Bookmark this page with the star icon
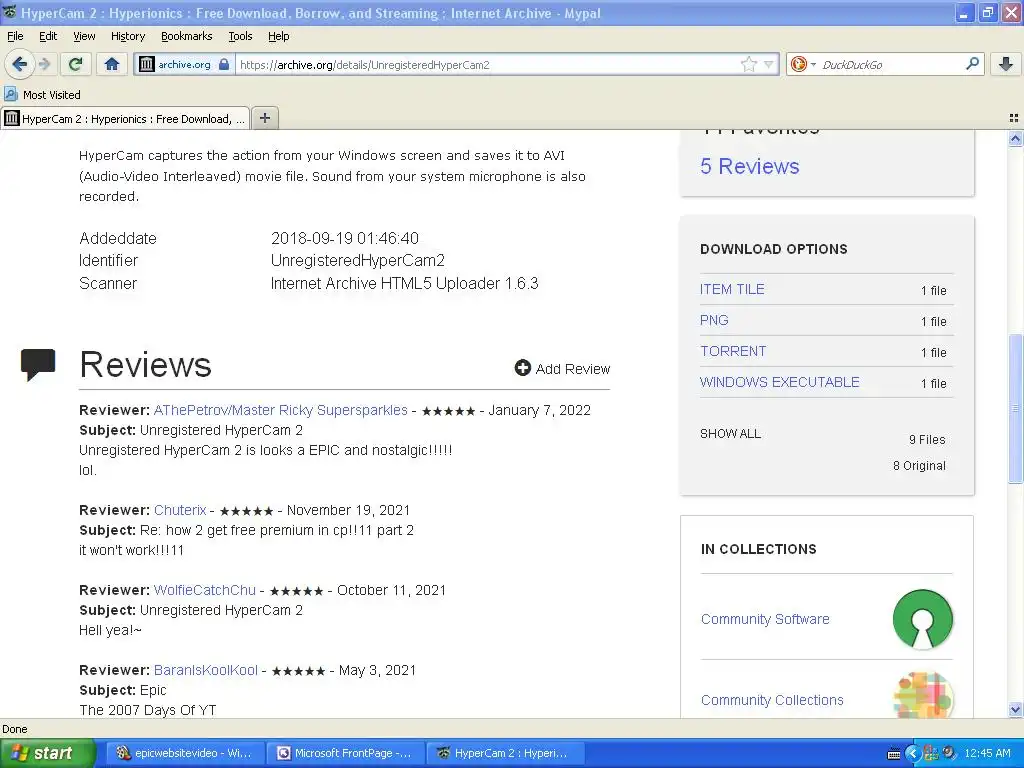Screen dimensions: 1024x768 point(748,64)
